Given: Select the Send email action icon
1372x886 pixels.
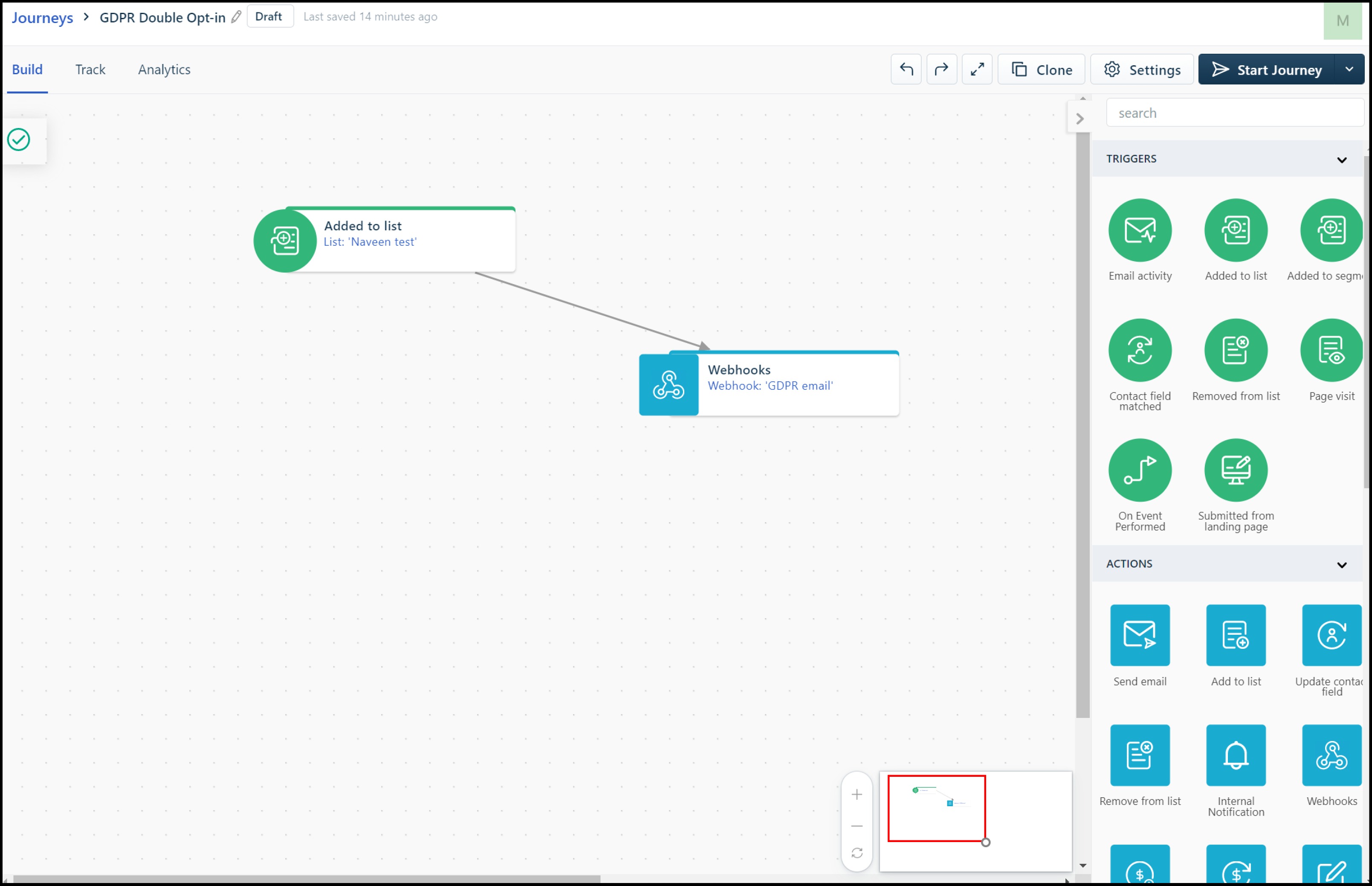Looking at the screenshot, I should [x=1140, y=635].
